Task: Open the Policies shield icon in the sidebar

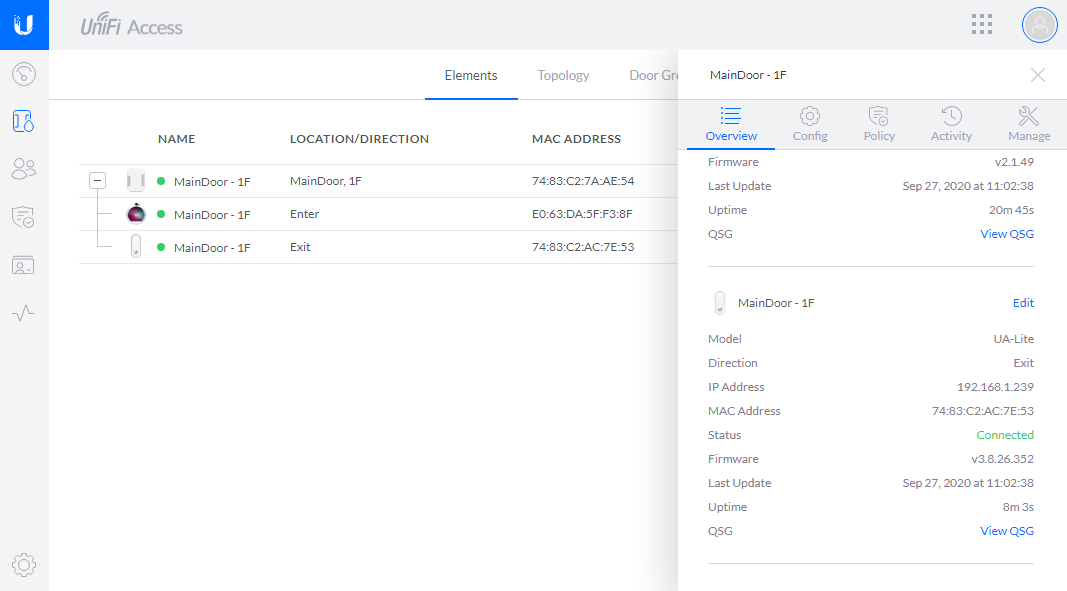Action: tap(24, 217)
